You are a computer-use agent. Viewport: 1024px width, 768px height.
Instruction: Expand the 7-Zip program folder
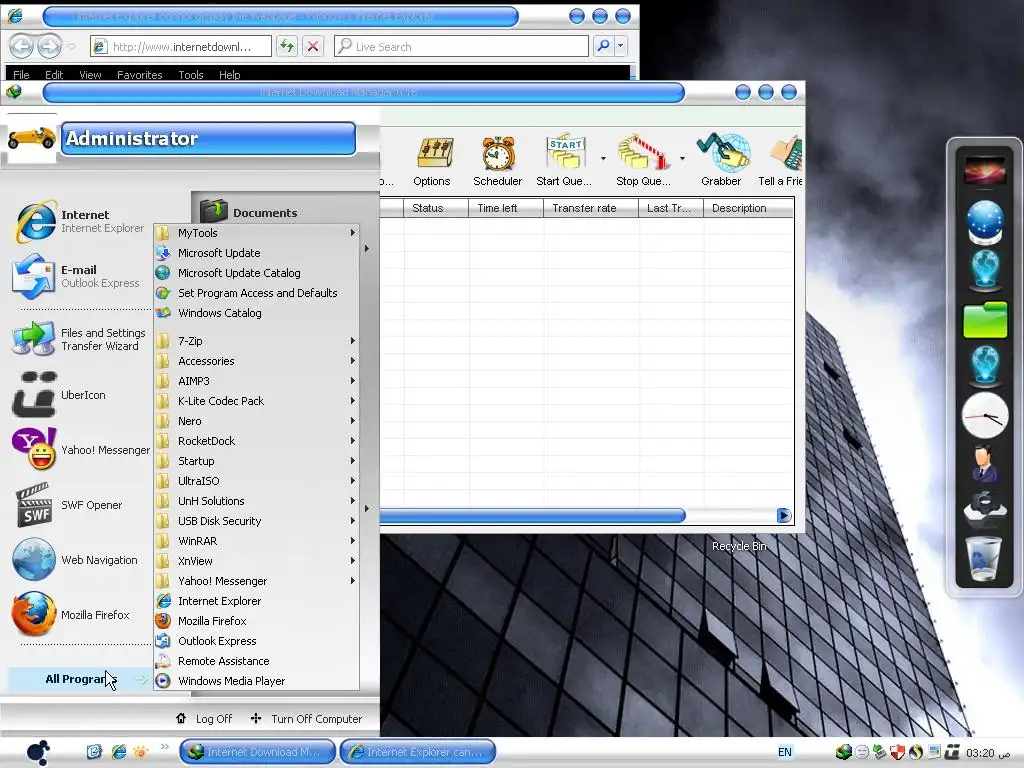257,341
